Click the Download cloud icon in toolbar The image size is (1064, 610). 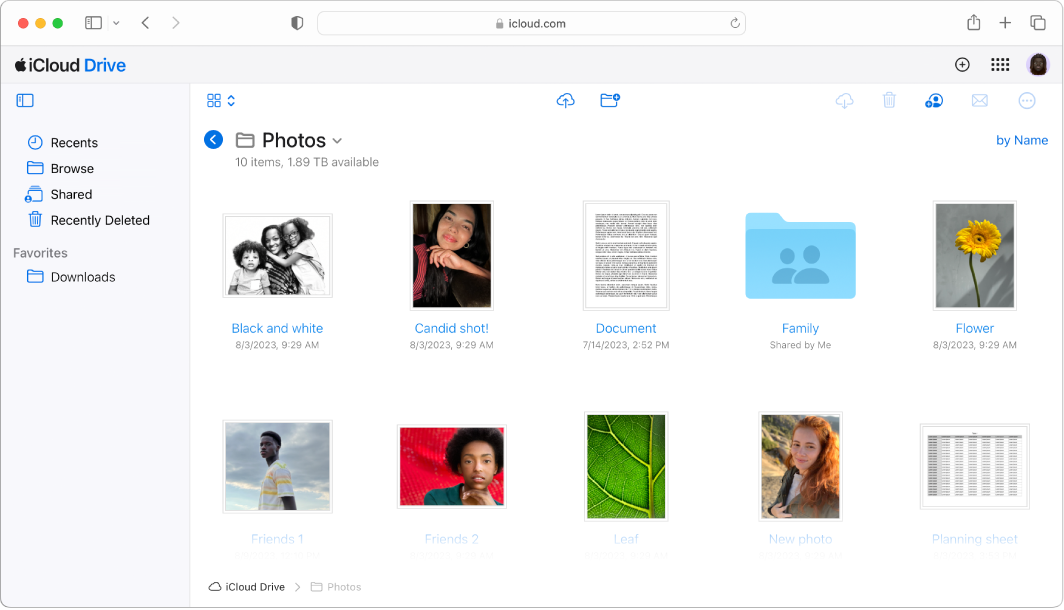point(844,100)
